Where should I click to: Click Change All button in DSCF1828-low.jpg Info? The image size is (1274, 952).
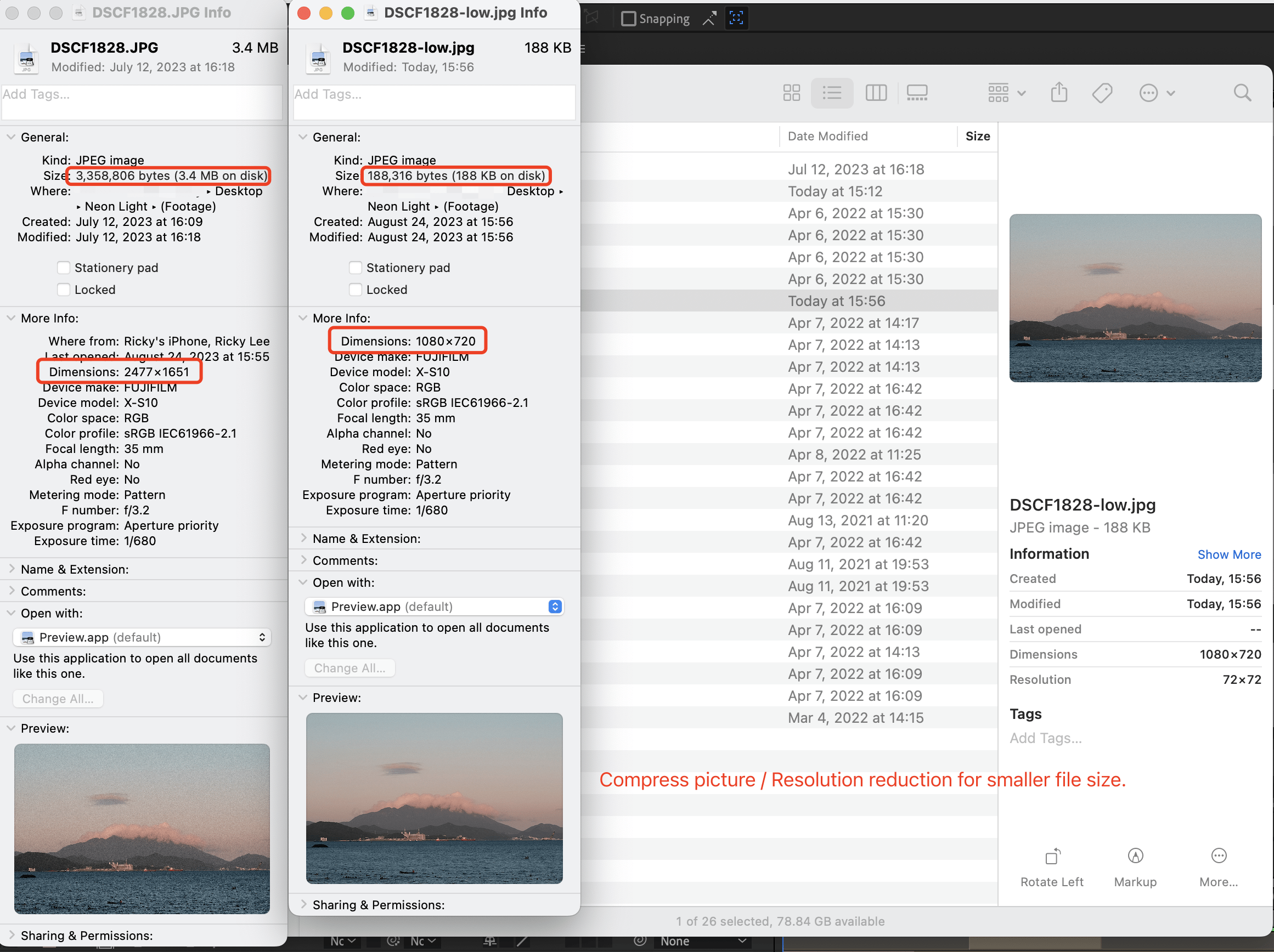(x=349, y=668)
